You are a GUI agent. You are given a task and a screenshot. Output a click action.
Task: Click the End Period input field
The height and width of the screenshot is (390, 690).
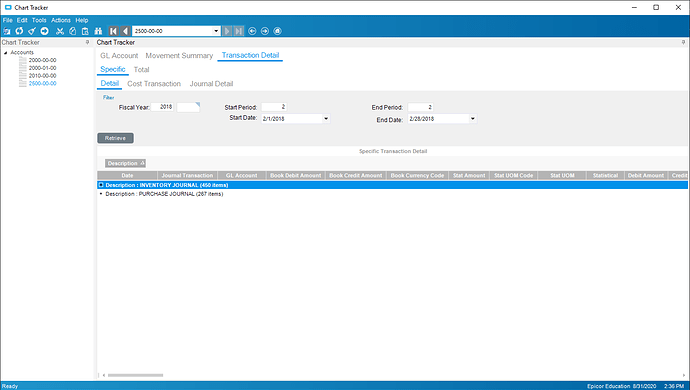(420, 107)
